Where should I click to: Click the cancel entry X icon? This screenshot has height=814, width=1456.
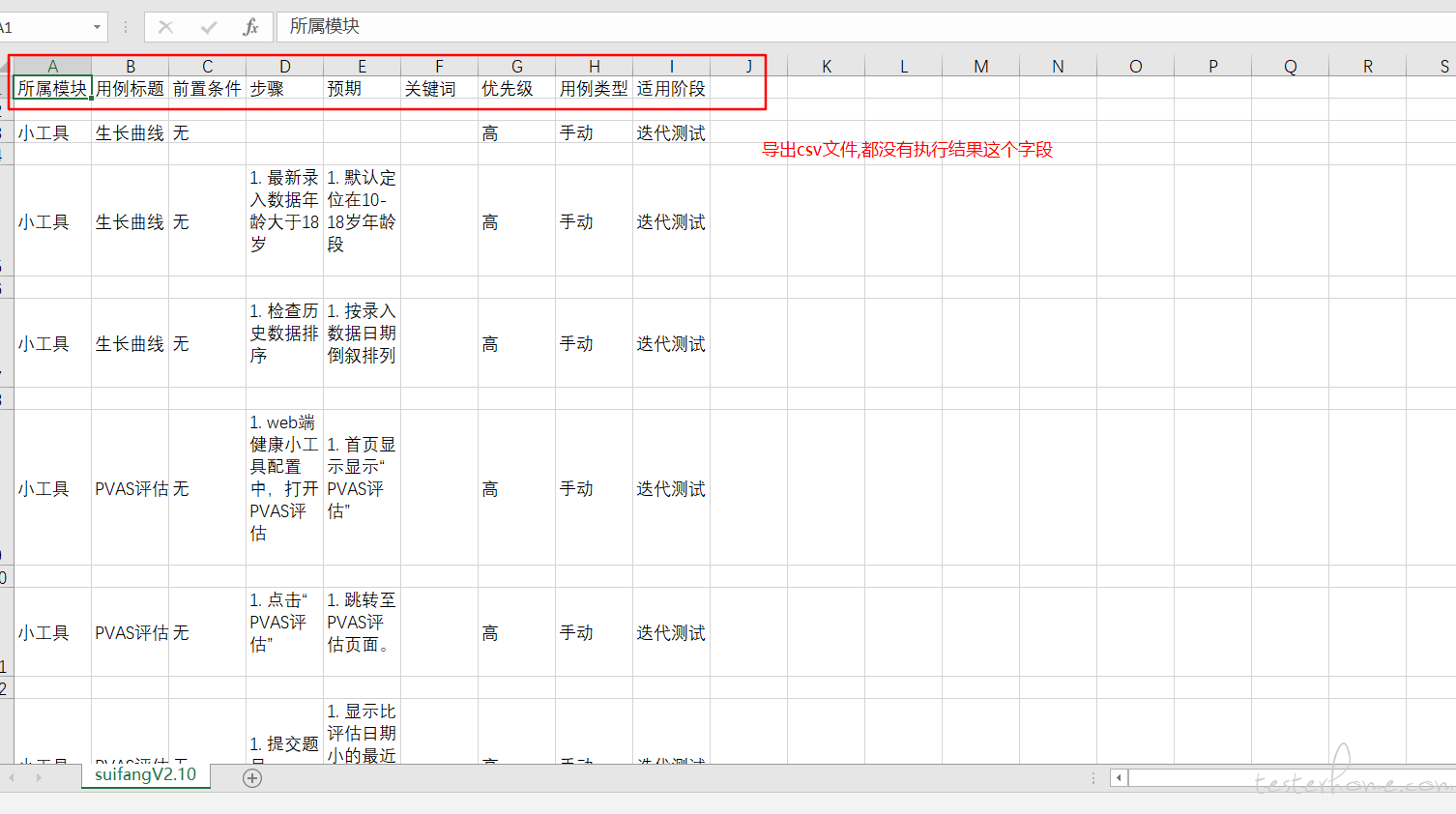(166, 27)
